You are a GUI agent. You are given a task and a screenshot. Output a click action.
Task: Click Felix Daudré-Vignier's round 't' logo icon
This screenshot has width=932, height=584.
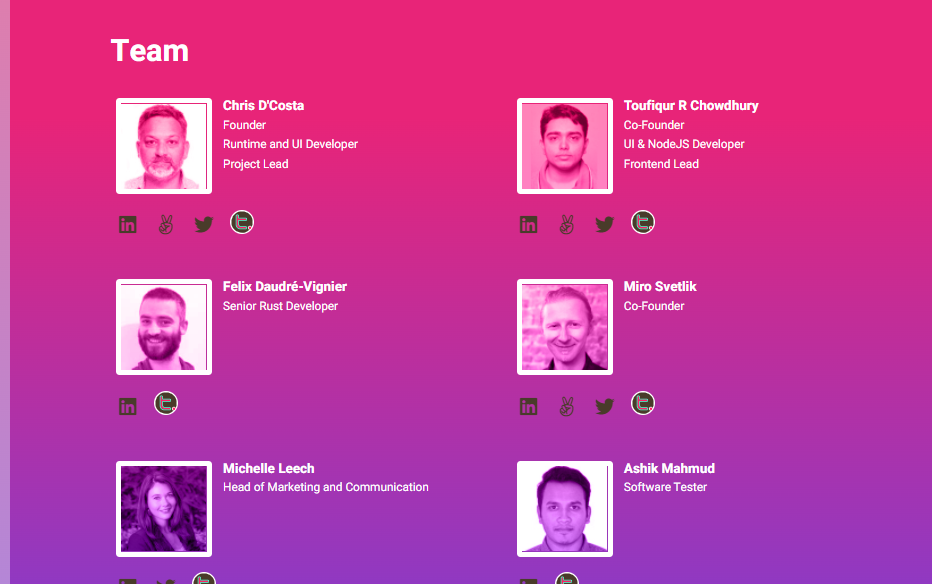[166, 404]
